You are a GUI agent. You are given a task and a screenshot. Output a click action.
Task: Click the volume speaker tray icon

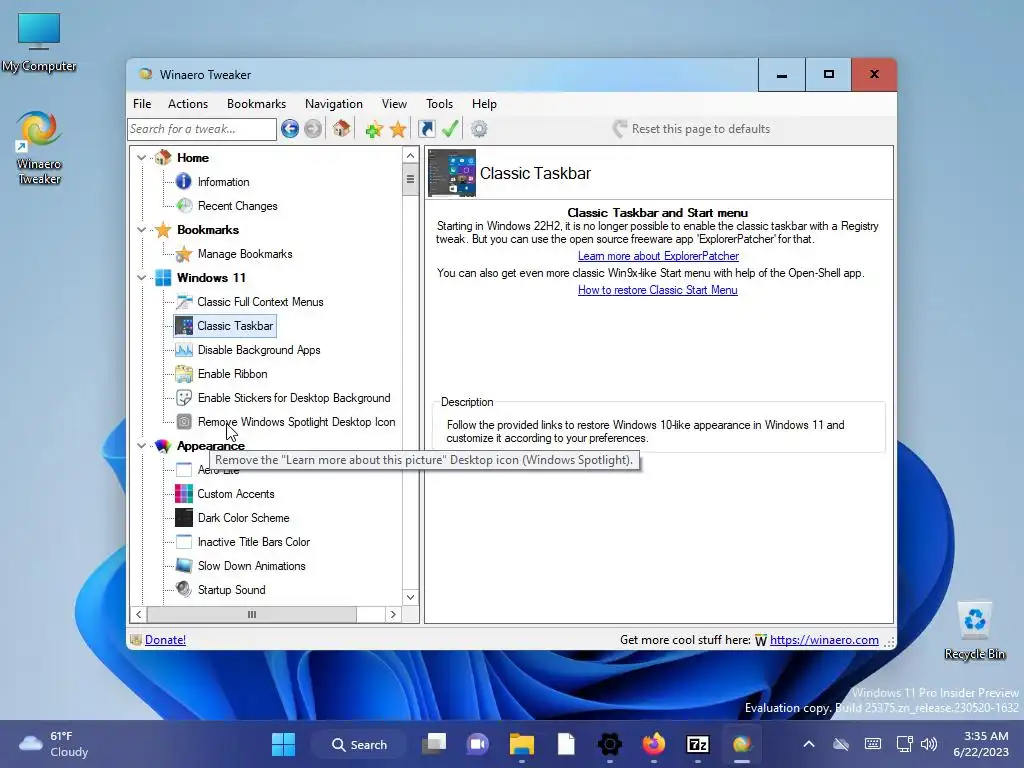click(x=928, y=744)
